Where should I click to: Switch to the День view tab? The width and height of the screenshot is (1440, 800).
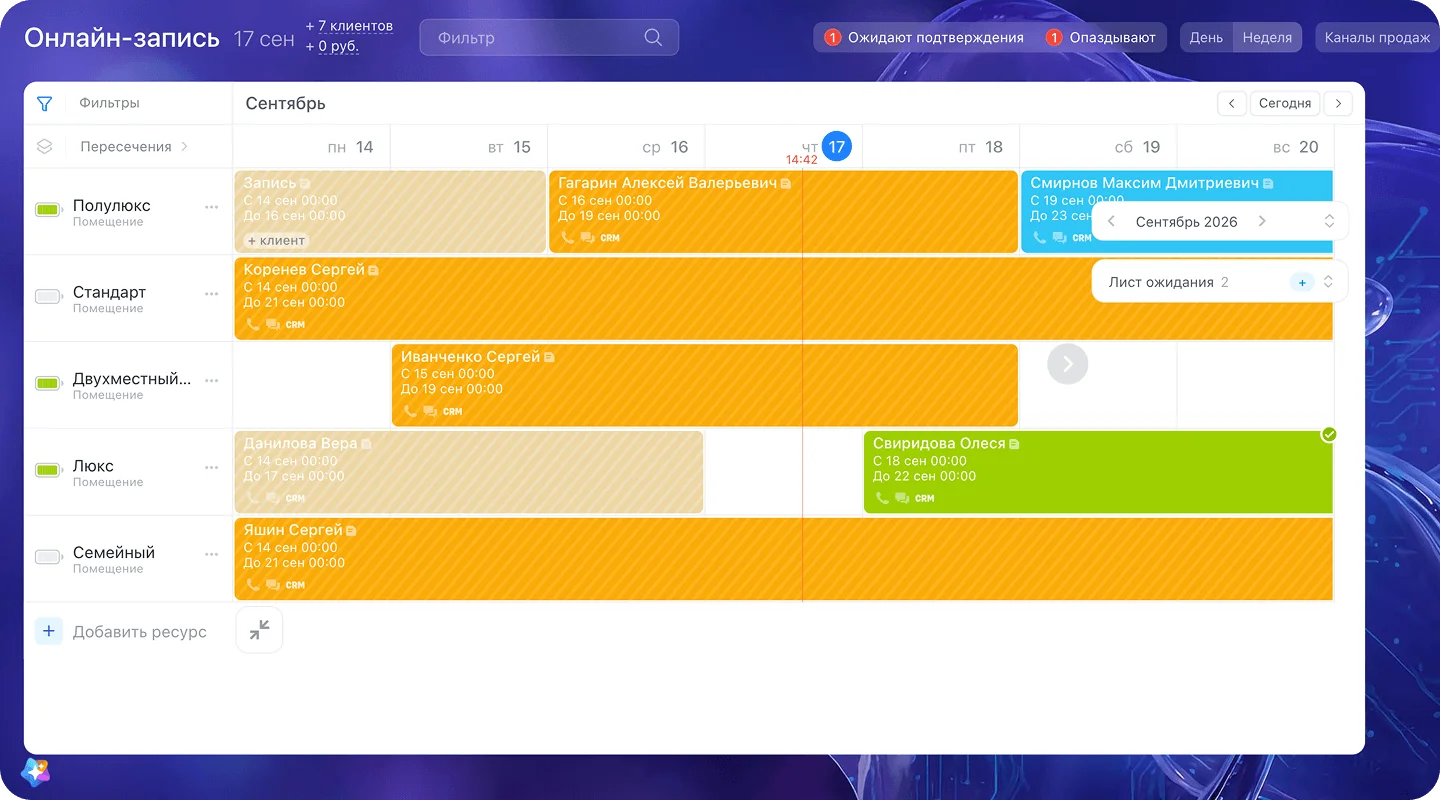pos(1206,38)
